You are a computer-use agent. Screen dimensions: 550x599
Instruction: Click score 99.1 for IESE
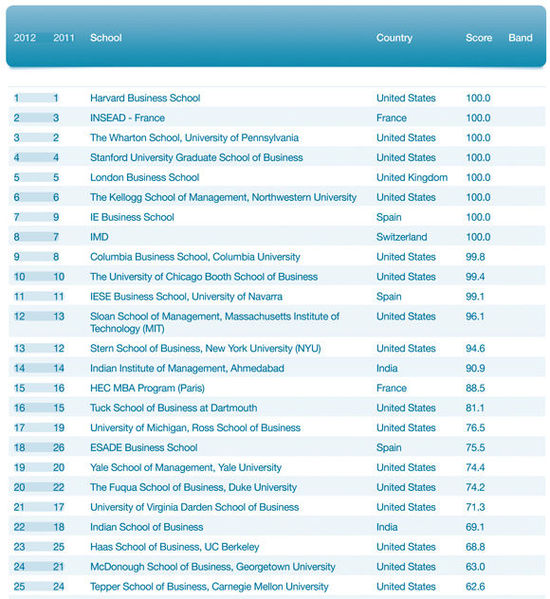coord(475,297)
